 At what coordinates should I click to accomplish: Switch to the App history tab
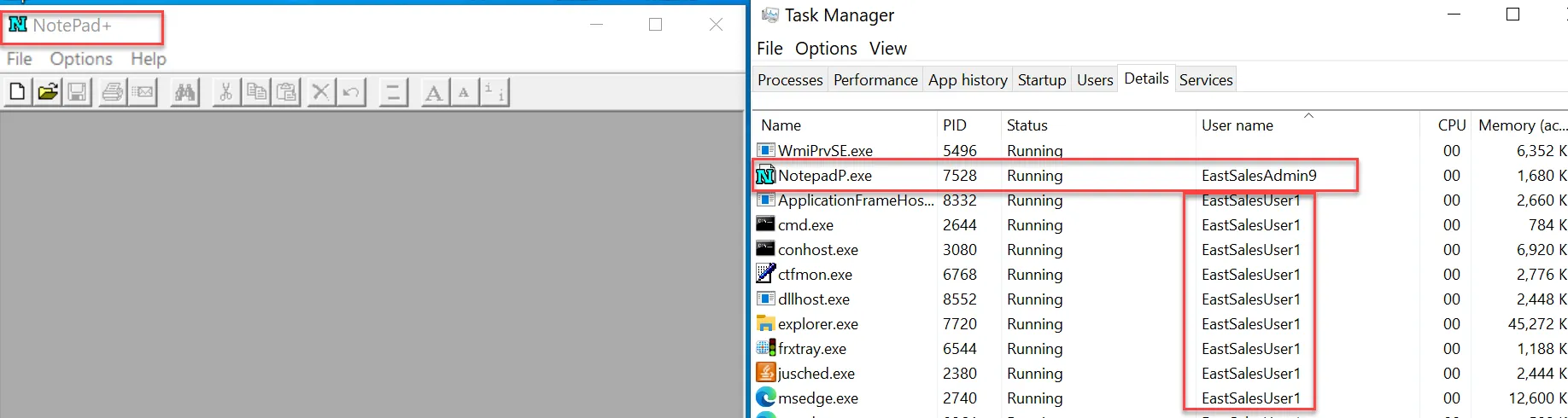coord(968,79)
